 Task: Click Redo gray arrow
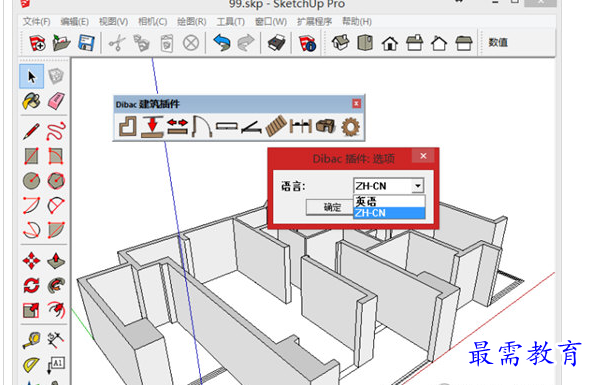(x=246, y=43)
